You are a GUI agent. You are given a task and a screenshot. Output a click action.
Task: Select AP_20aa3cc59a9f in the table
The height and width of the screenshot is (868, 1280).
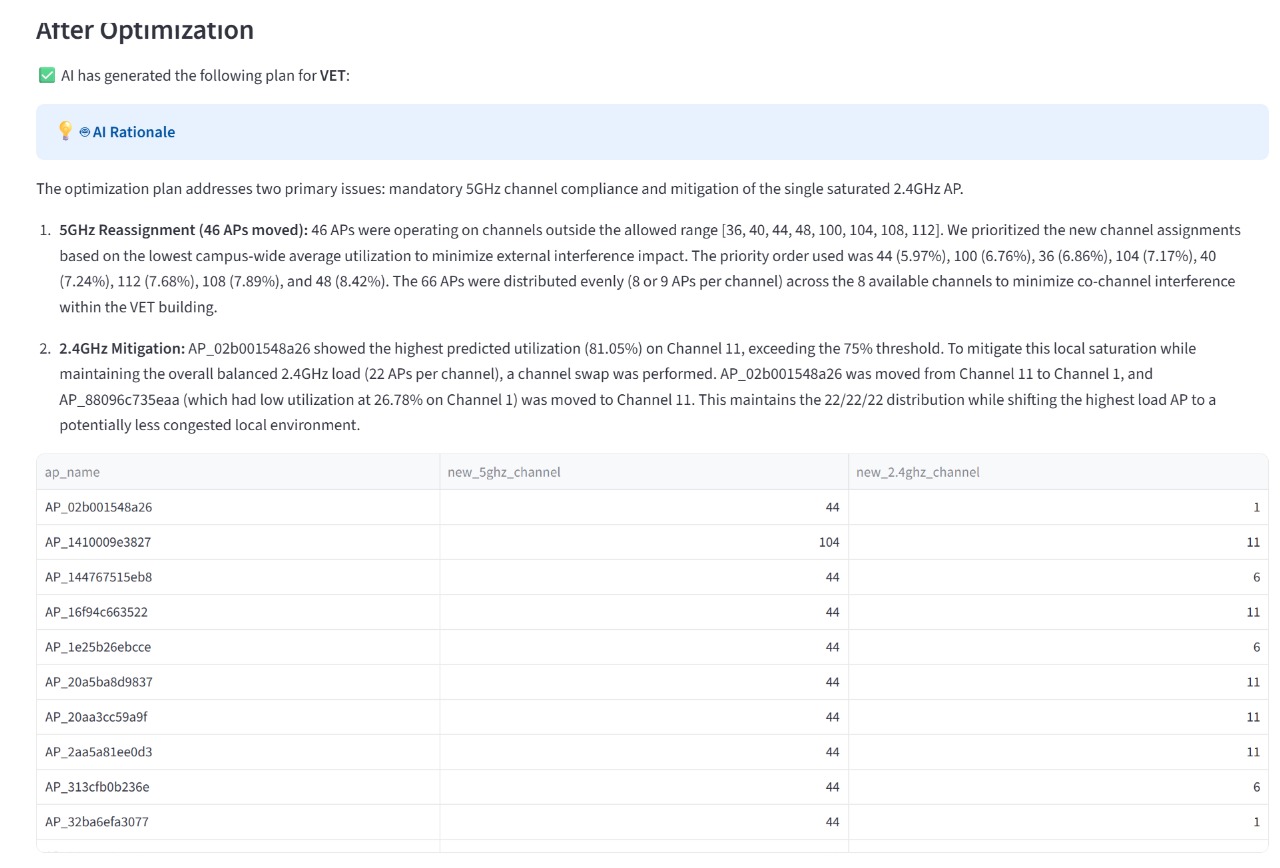[x=96, y=717]
